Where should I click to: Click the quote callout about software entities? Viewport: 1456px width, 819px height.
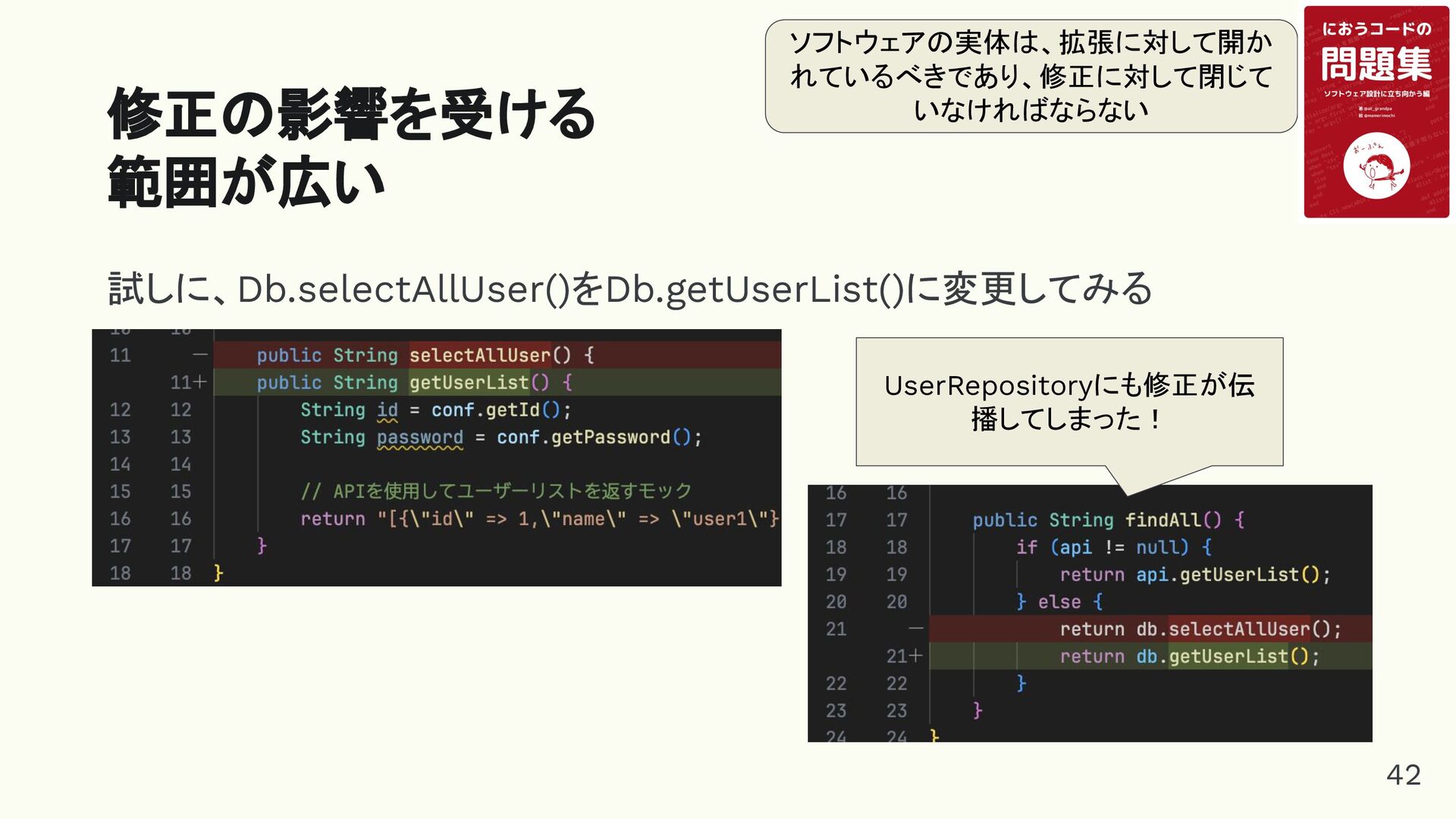coord(1031,77)
